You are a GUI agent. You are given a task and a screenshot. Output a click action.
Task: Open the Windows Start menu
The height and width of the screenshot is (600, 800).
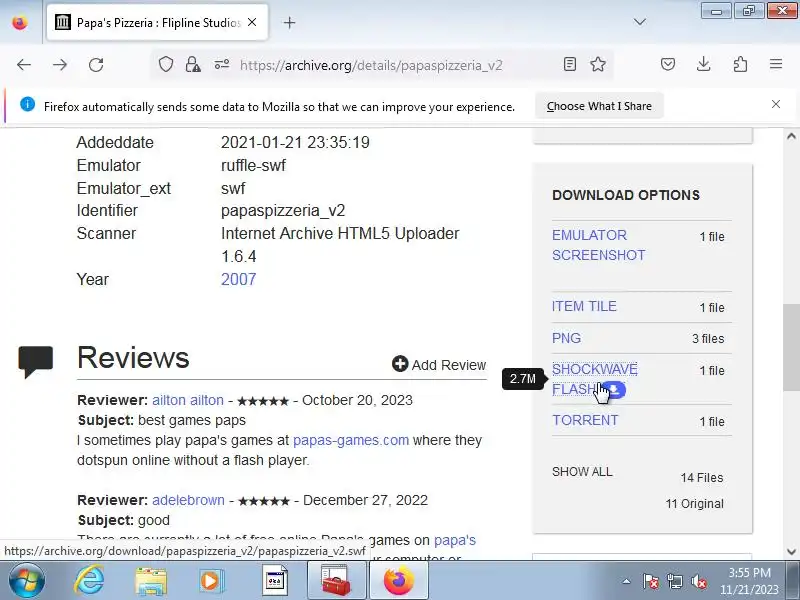[26, 581]
